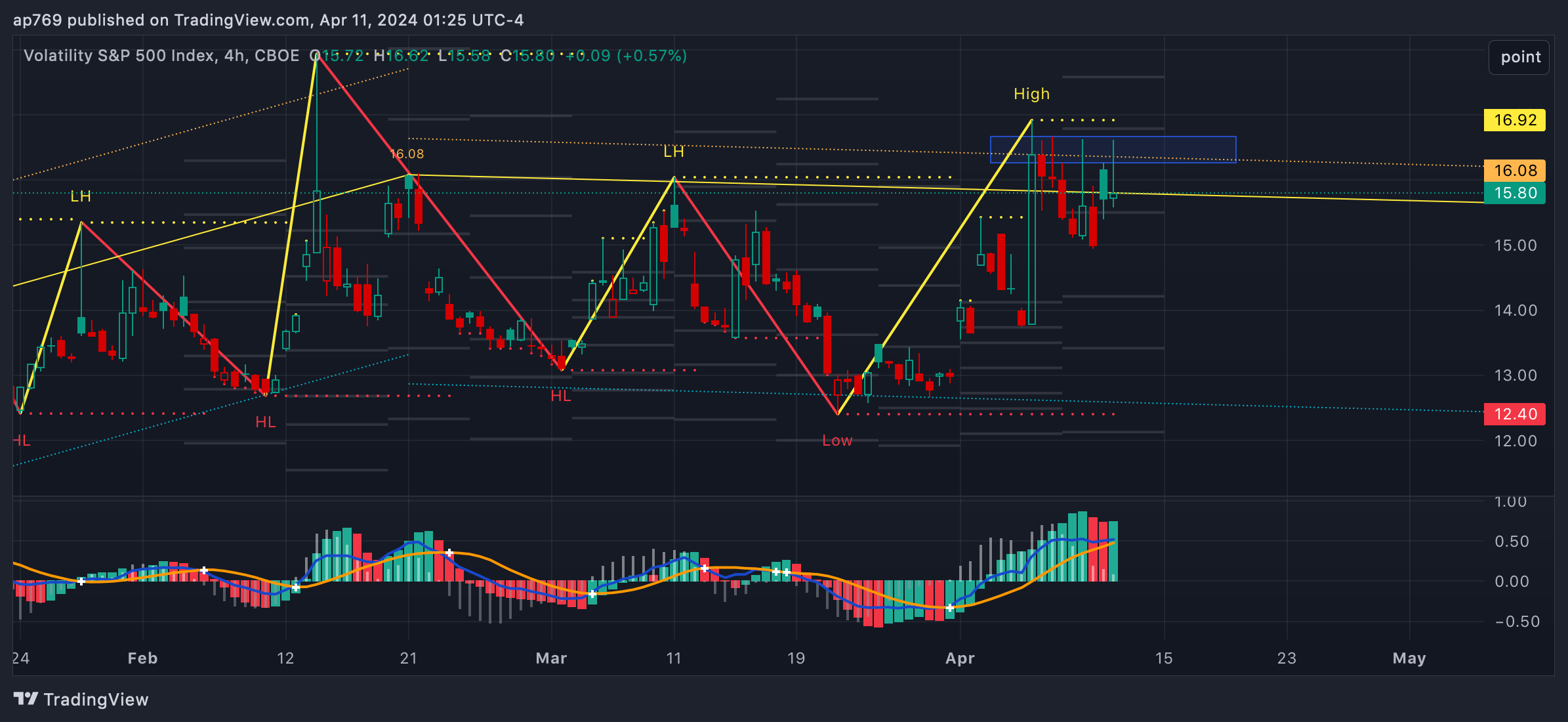The width and height of the screenshot is (1568, 722).
Task: Click the 0.00 indicator scale value
Action: point(1512,582)
